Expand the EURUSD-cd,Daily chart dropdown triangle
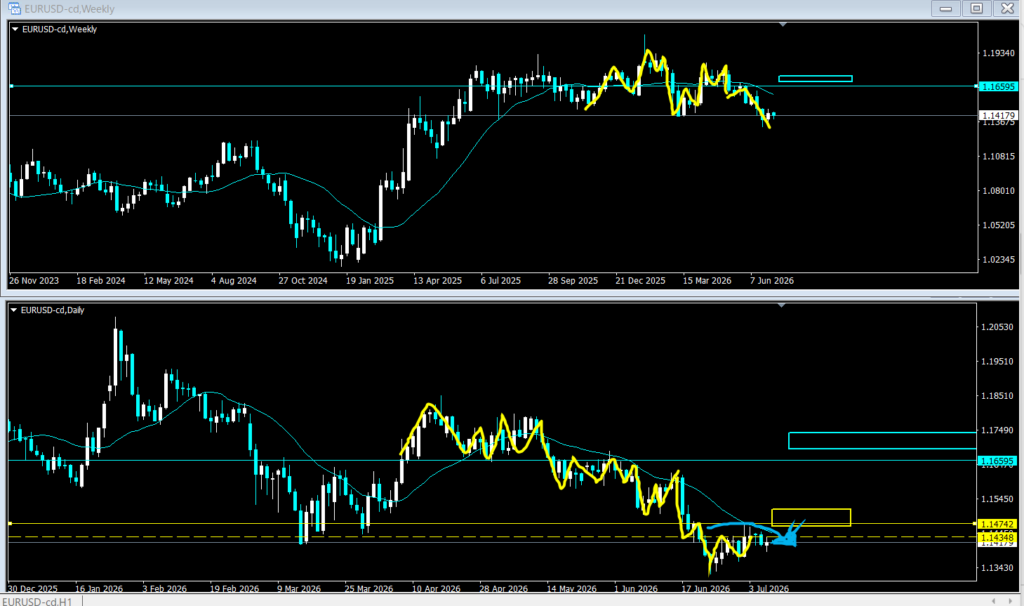The image size is (1024, 606). tap(14, 310)
